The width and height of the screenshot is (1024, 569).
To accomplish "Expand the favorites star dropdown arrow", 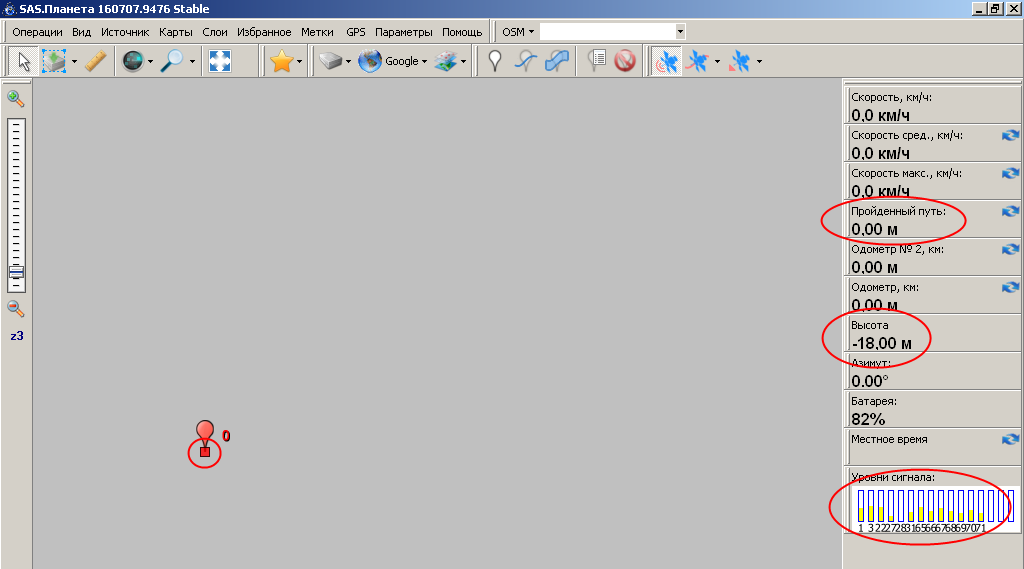I will 299,62.
